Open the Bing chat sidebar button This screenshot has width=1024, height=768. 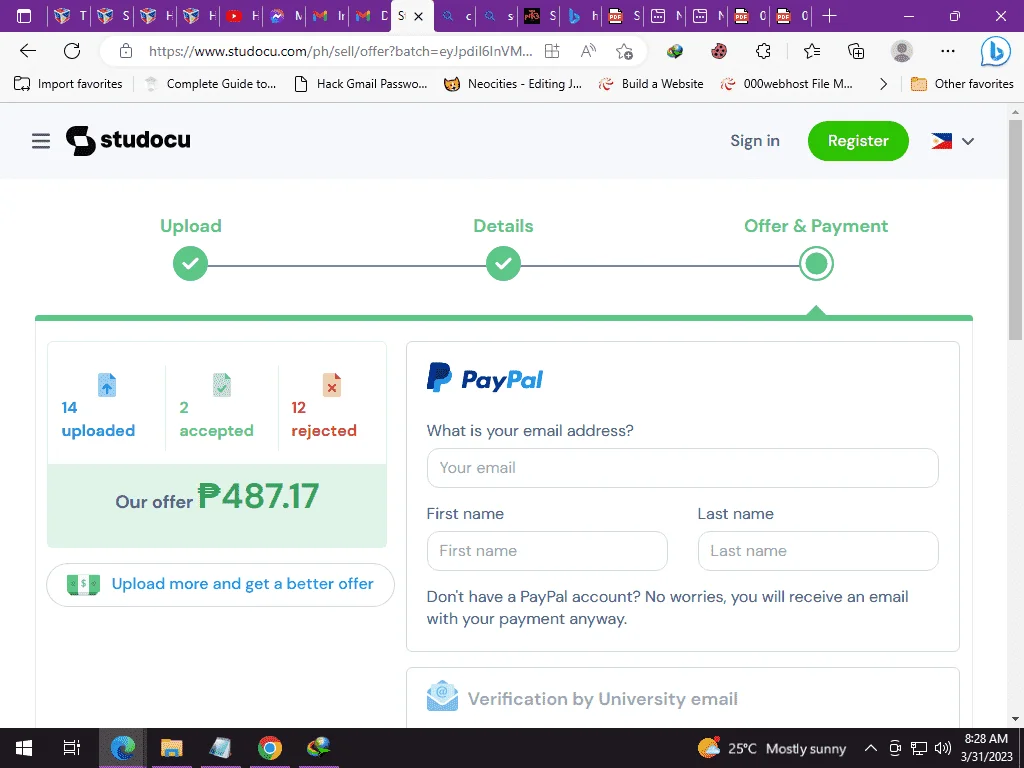tap(995, 51)
